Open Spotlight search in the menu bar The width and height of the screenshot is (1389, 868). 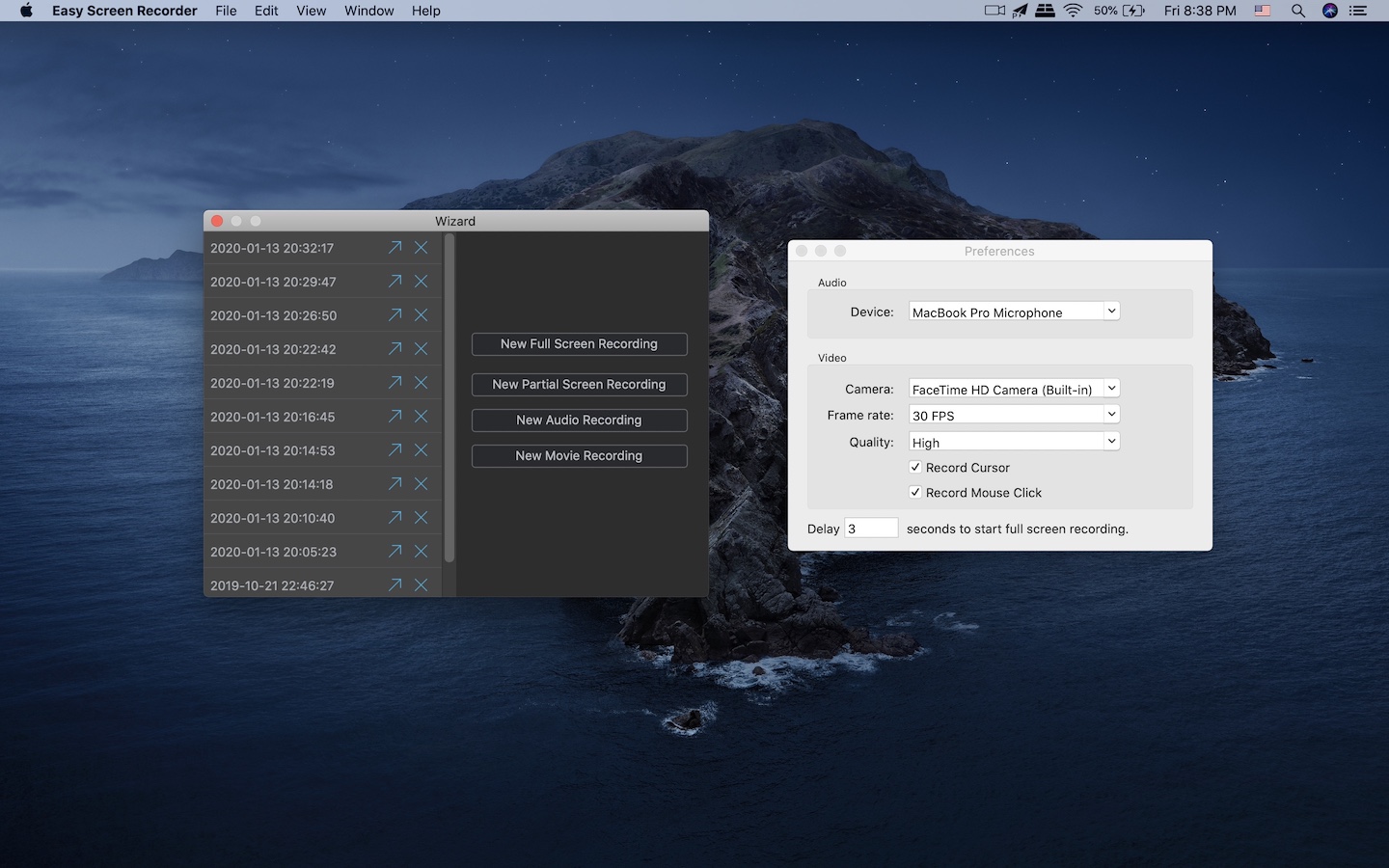[1298, 11]
